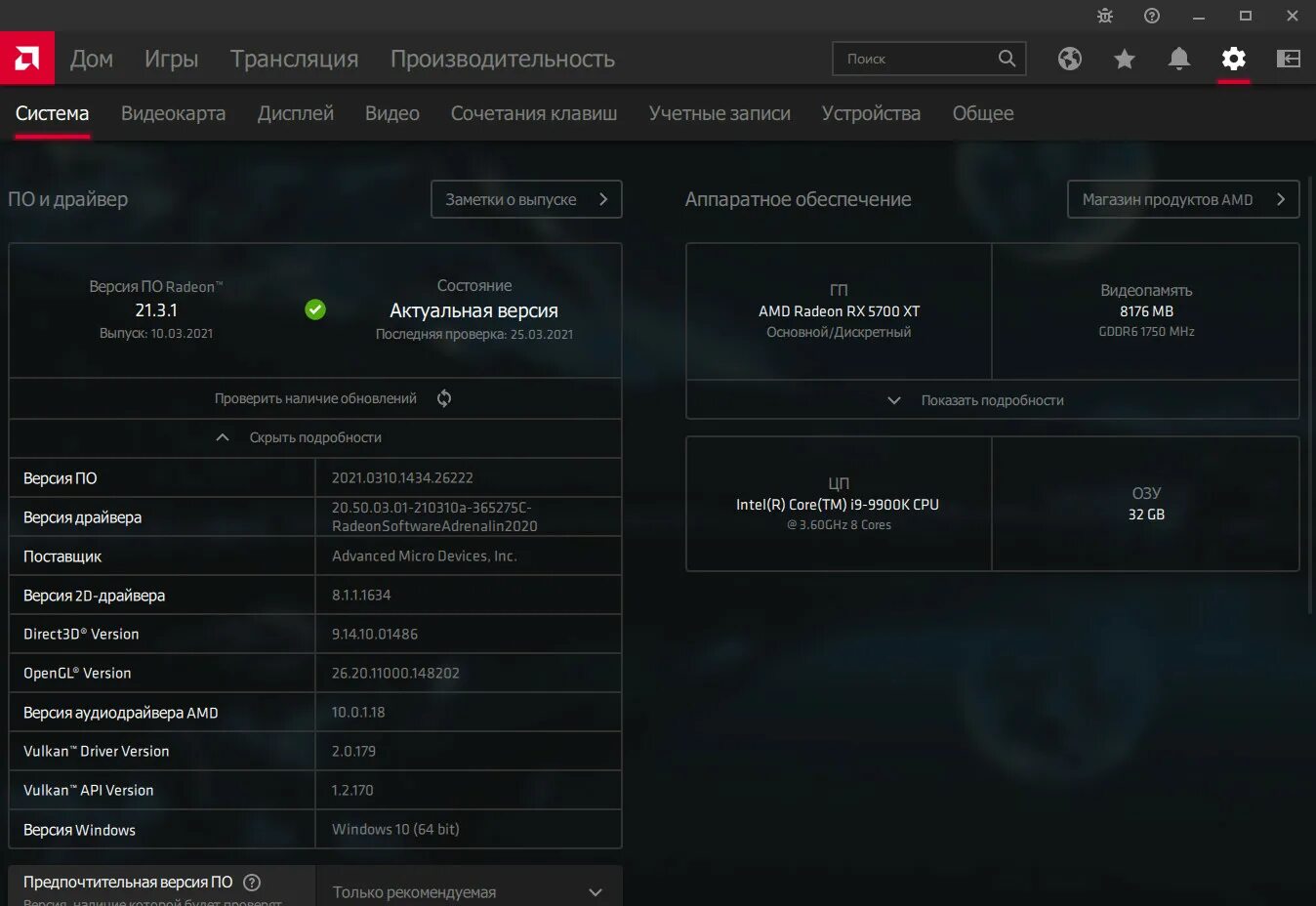The height and width of the screenshot is (906, 1316).
Task: Switch to the Сочетания клавиш tab
Action: point(534,113)
